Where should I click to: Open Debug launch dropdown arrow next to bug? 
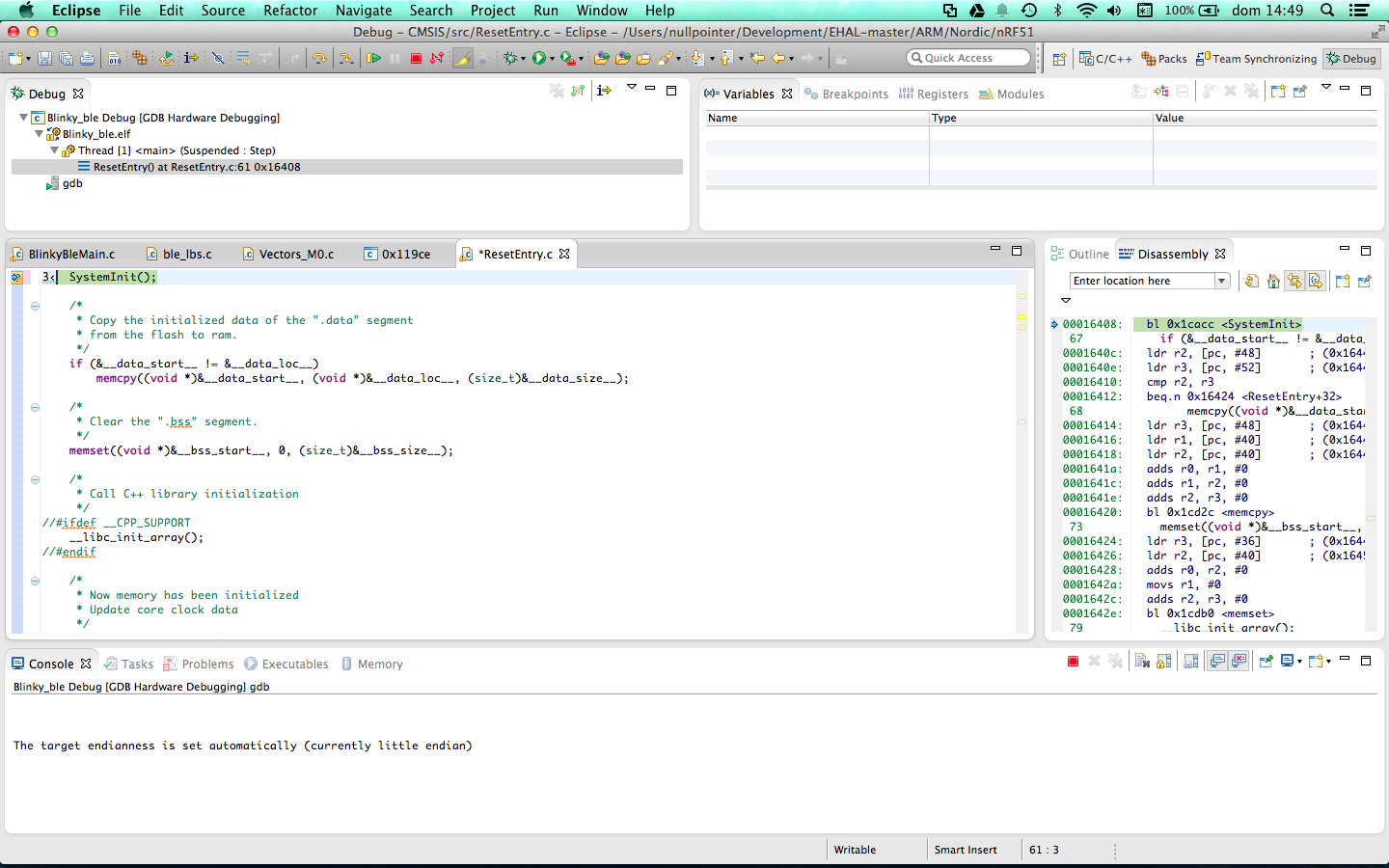523,59
